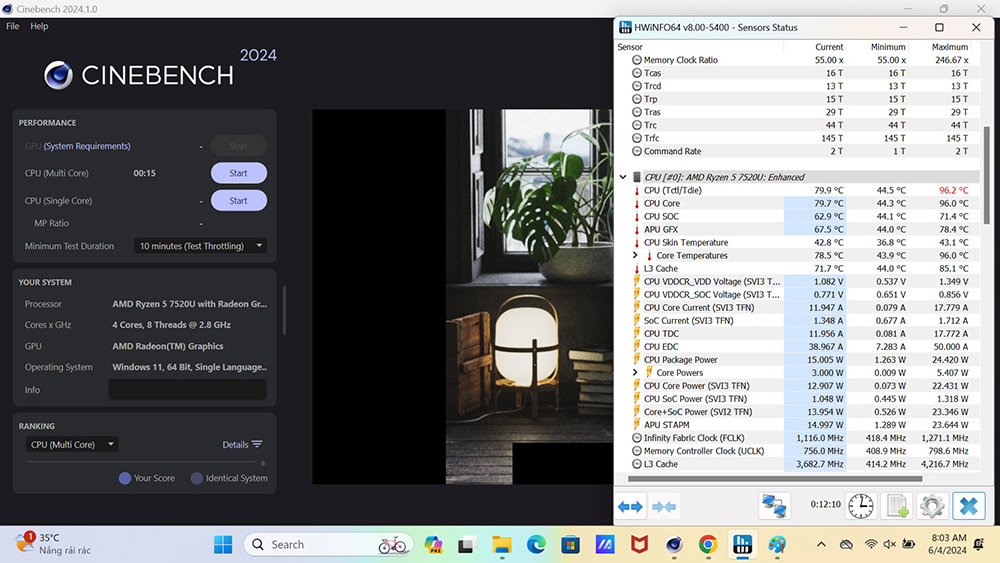
Task: Select the Infinity Fabric Clock (FCLK) row
Action: pos(797,438)
